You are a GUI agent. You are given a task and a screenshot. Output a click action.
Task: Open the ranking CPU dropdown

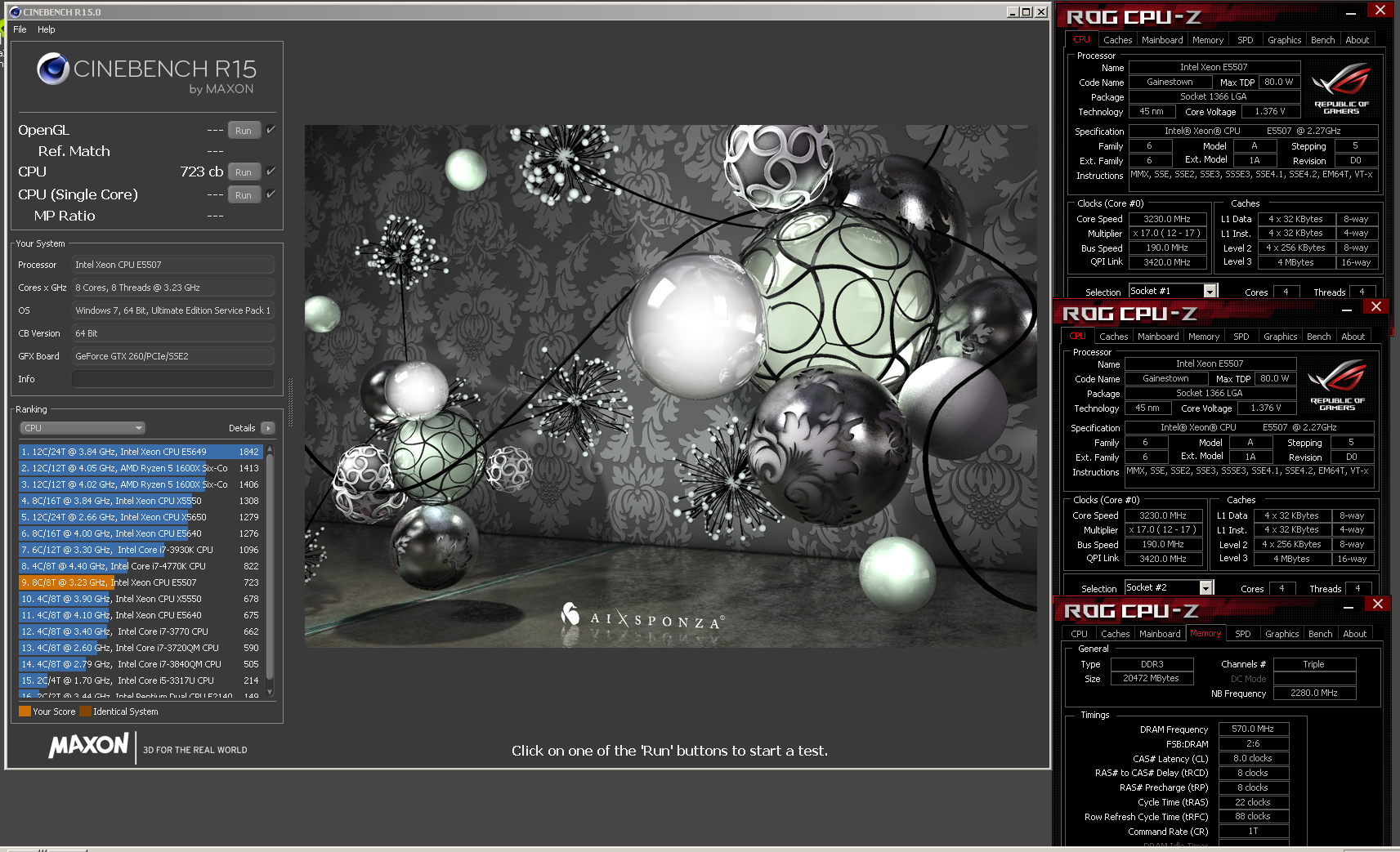coord(83,428)
